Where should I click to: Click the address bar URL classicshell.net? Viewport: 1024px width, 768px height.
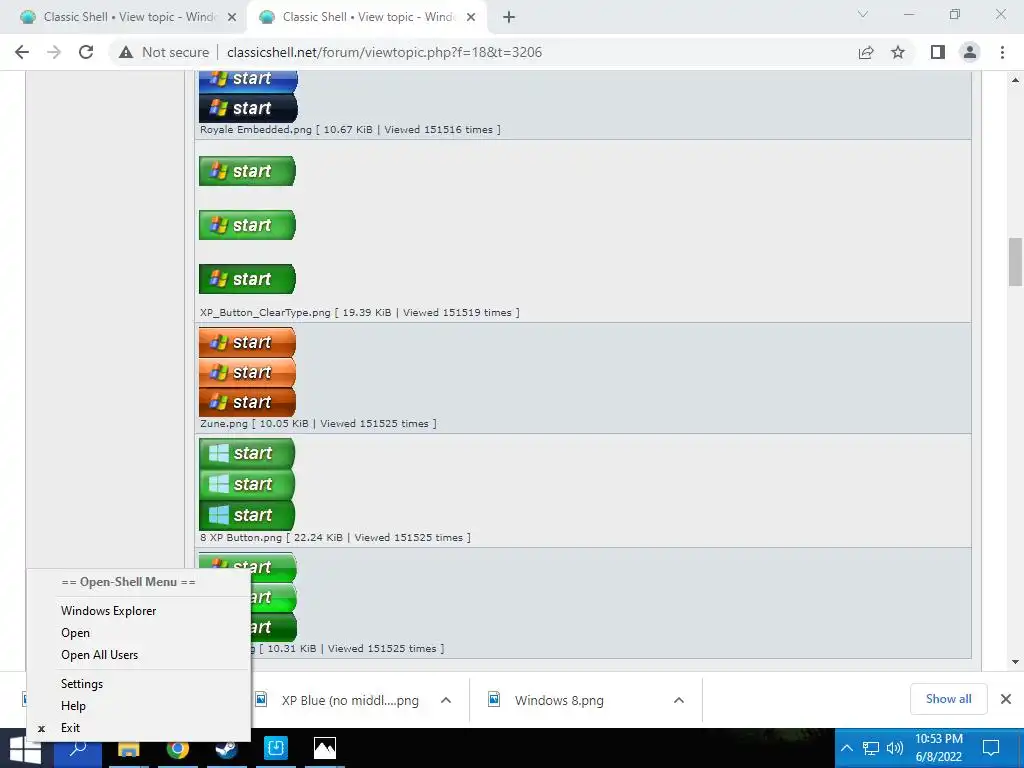pos(384,52)
